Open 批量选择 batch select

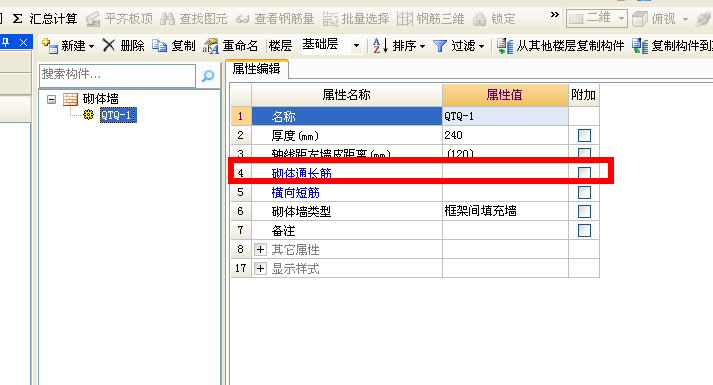click(356, 19)
